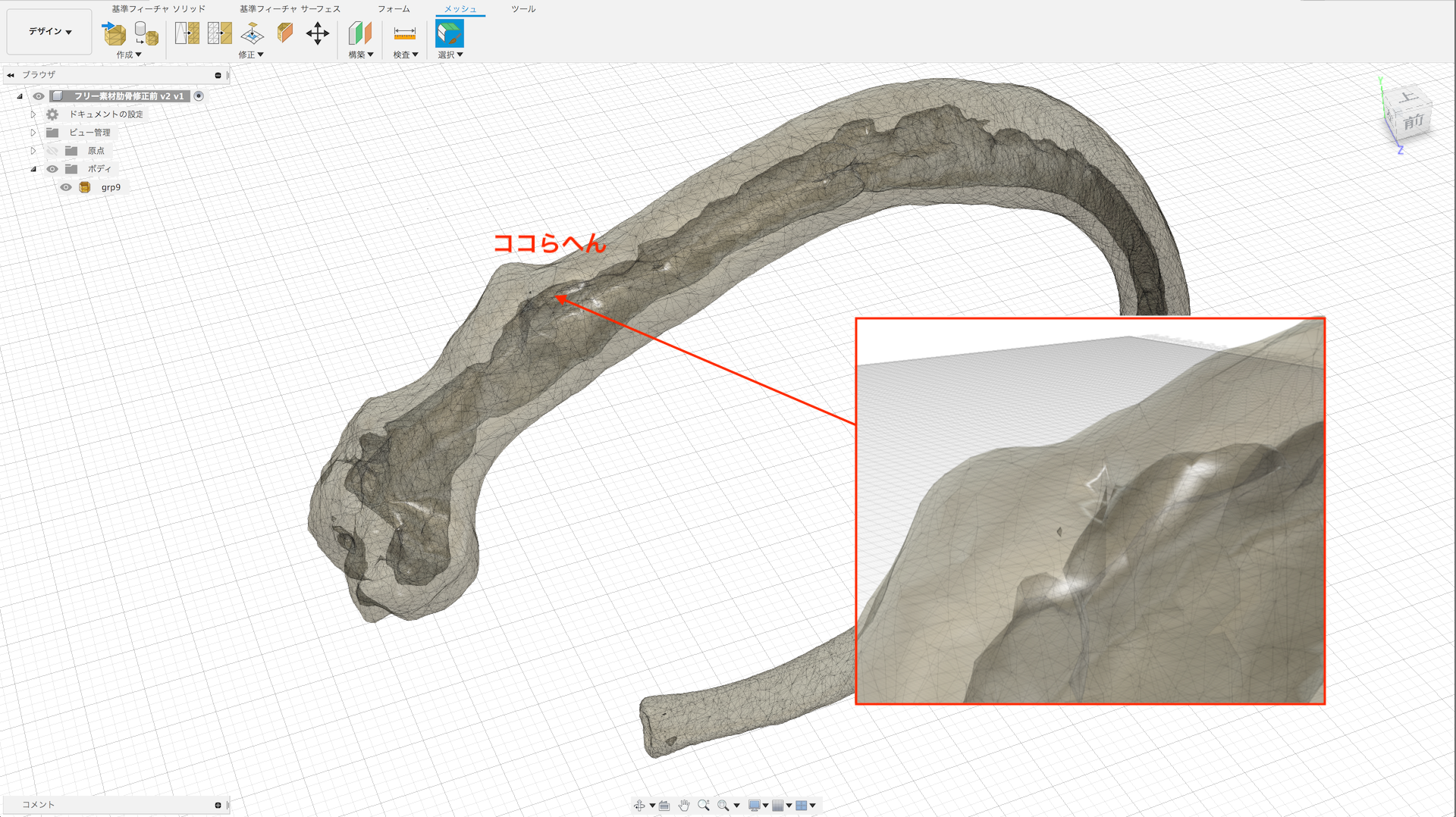Open the デザイン workspace dropdown

[50, 32]
